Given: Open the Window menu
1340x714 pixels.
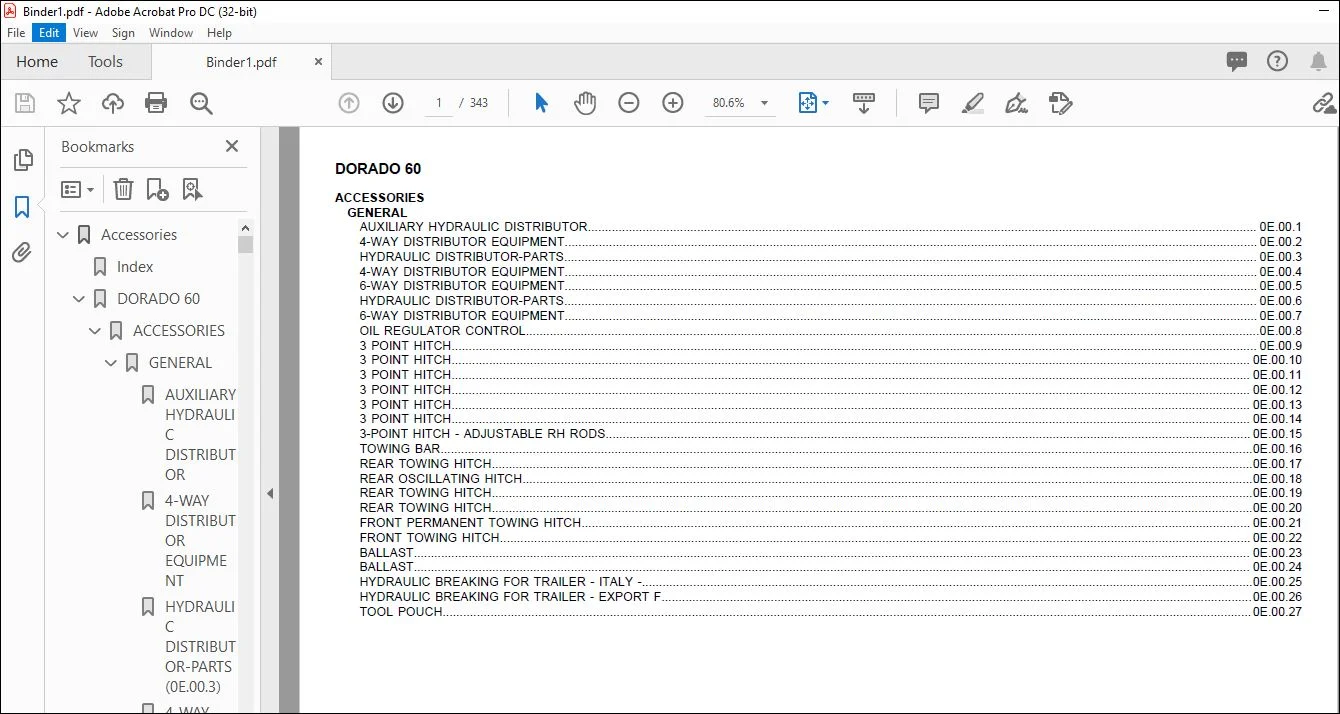Looking at the screenshot, I should [171, 33].
